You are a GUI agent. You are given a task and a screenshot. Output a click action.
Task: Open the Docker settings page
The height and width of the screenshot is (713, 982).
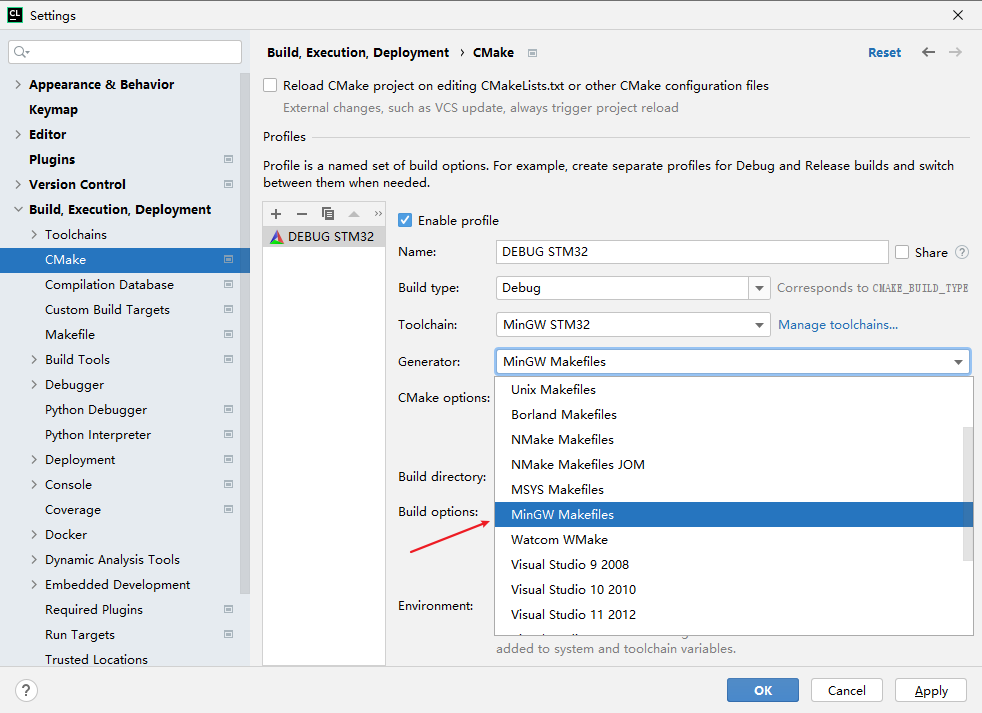coord(66,534)
